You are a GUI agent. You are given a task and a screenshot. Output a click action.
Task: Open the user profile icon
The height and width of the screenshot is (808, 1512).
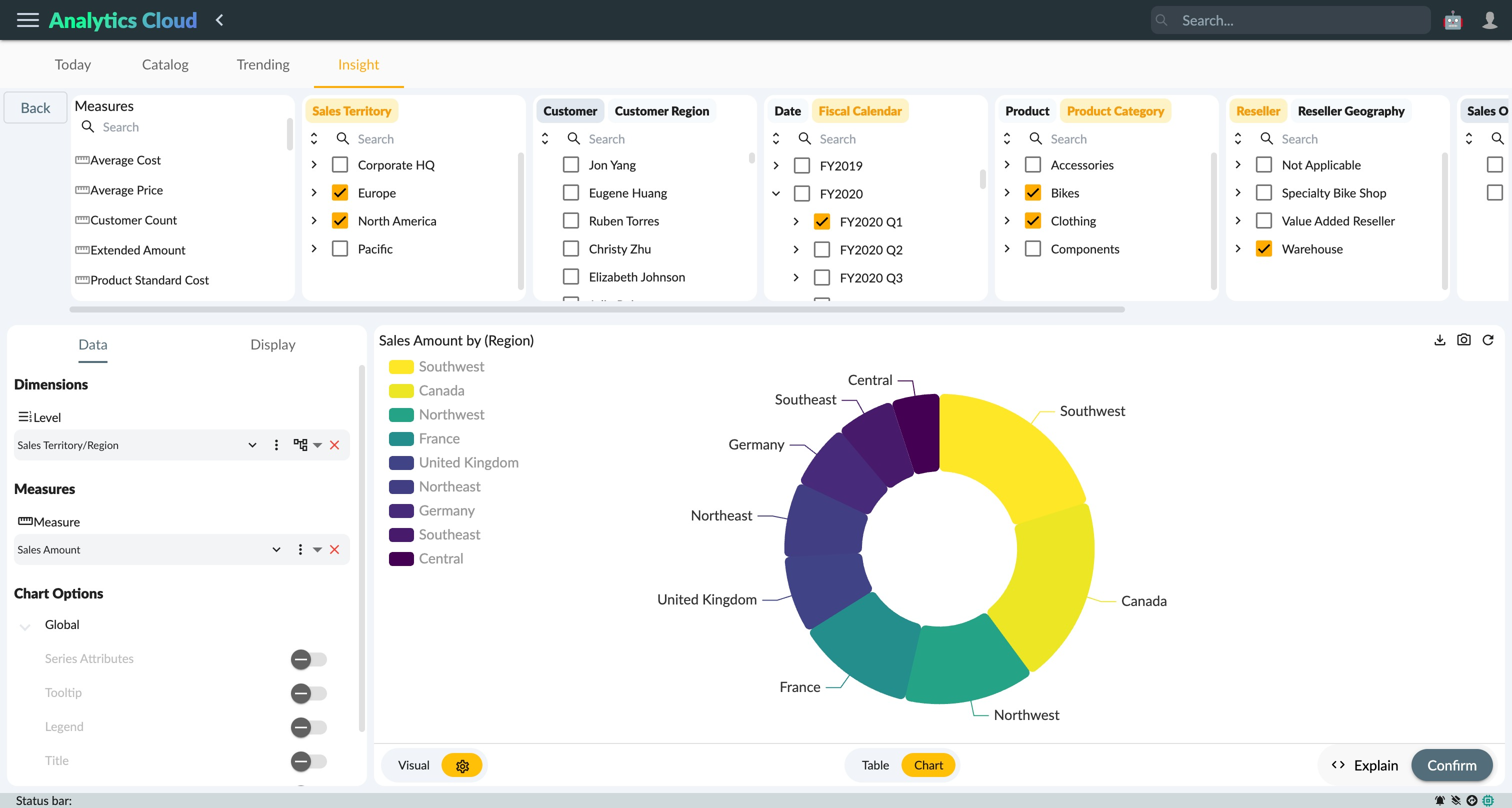1489,20
